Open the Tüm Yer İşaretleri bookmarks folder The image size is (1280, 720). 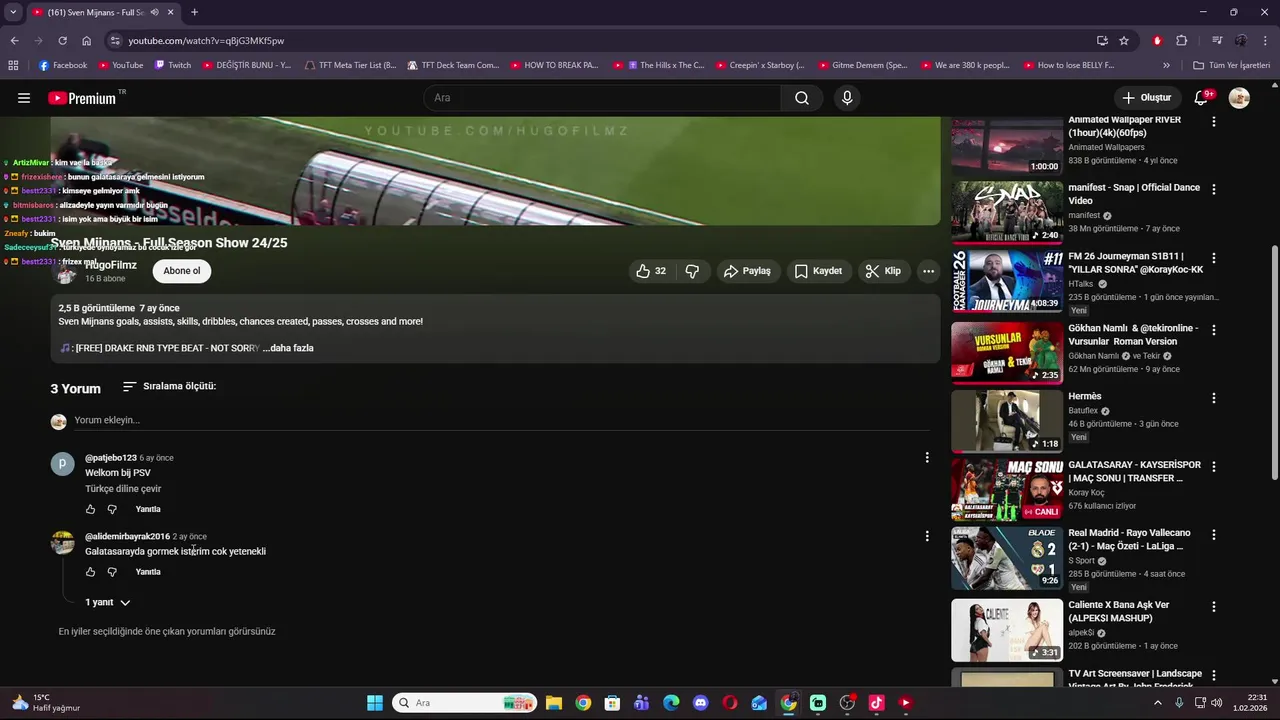point(1231,65)
